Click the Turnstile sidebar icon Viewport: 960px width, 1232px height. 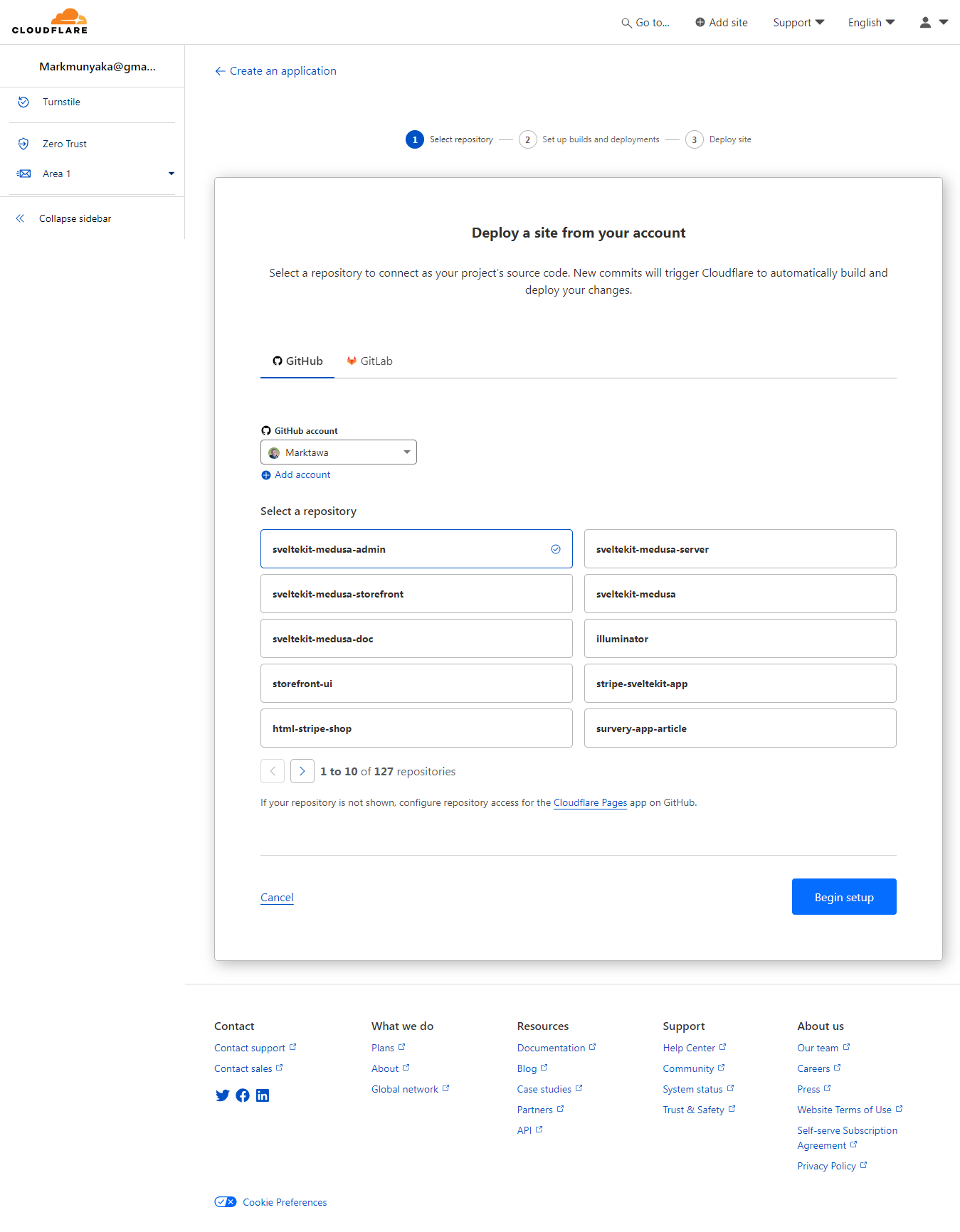23,102
